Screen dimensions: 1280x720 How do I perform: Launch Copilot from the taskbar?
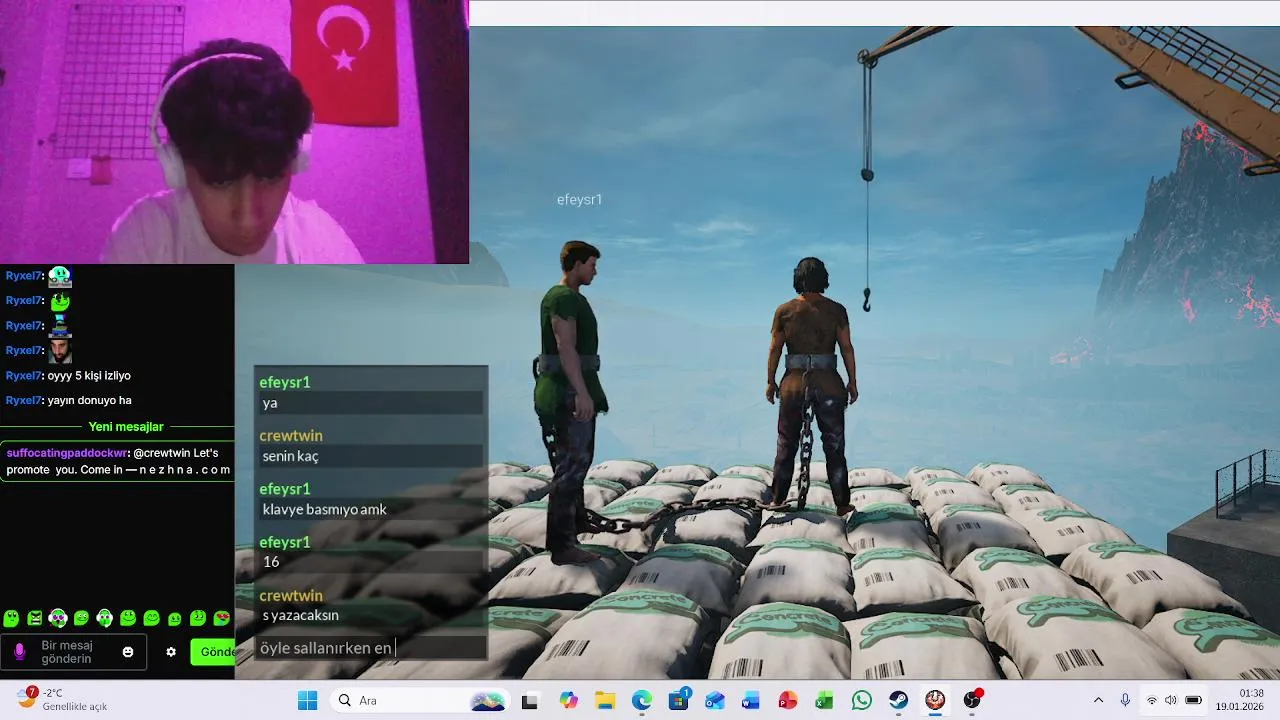pos(568,700)
